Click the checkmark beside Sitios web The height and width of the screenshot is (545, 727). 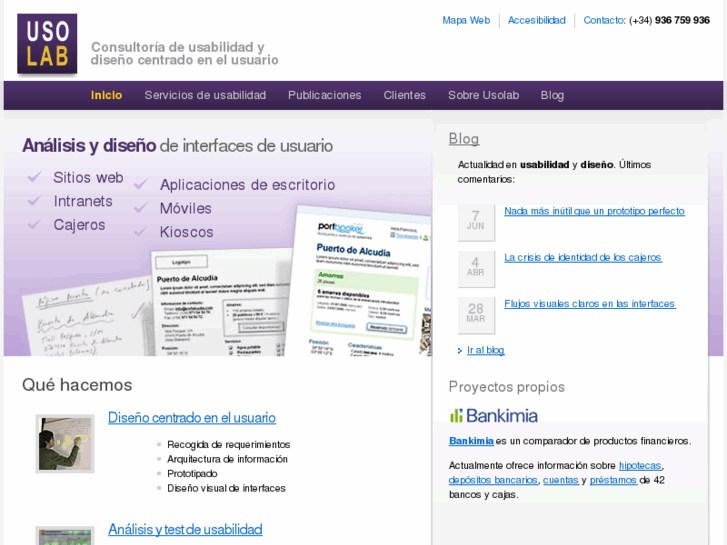[35, 177]
